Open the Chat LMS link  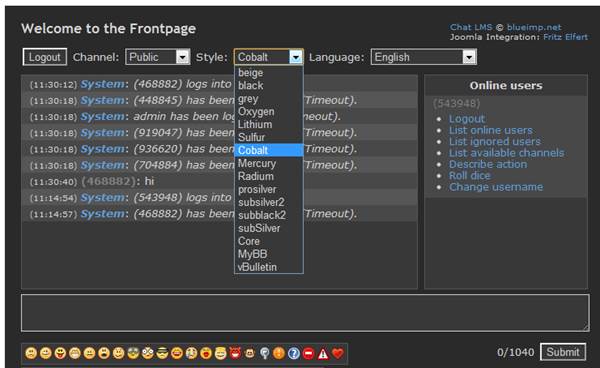[471, 27]
